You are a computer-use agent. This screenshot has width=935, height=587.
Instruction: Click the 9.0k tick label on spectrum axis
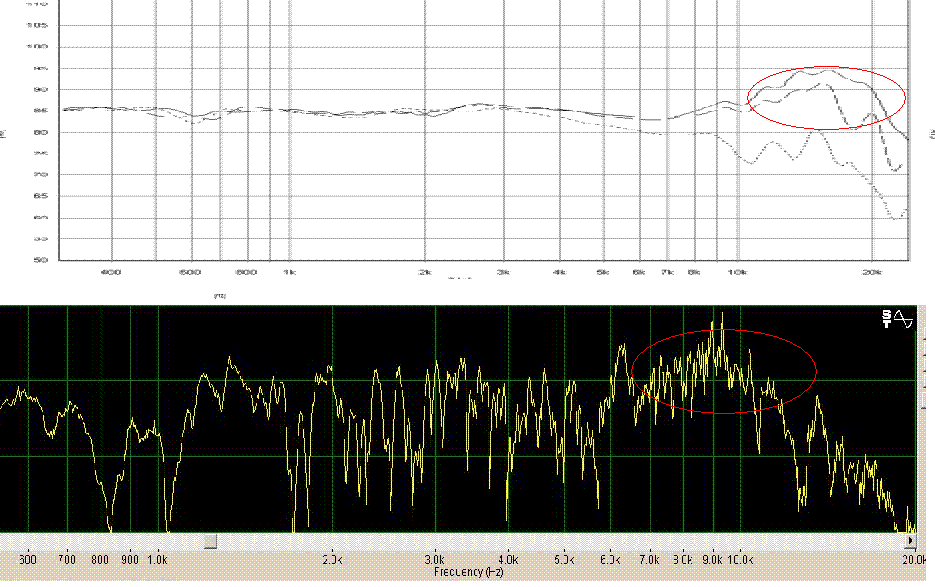711,560
